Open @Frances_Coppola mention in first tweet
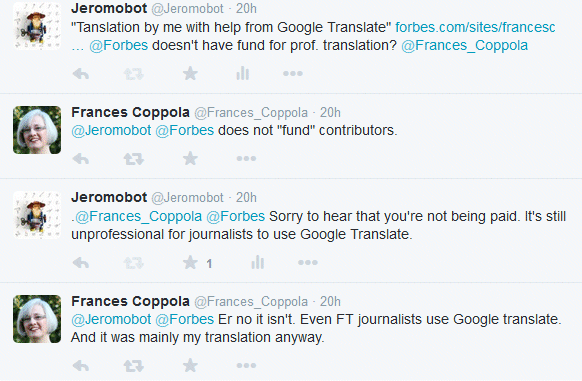 [x=464, y=45]
